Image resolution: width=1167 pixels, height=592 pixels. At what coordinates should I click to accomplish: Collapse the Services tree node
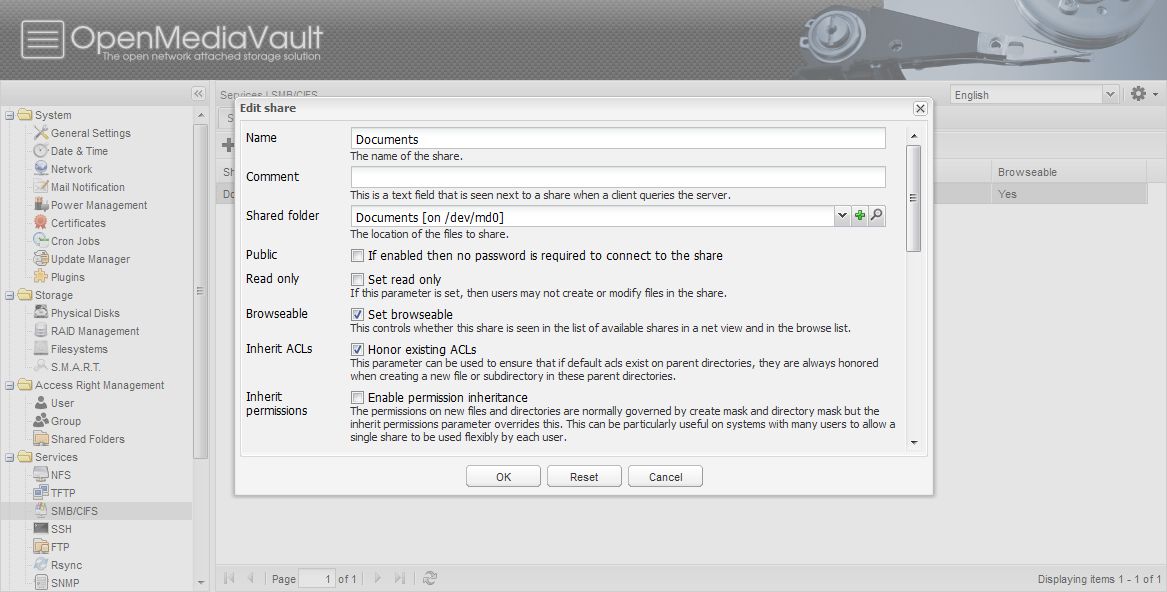click(10, 457)
